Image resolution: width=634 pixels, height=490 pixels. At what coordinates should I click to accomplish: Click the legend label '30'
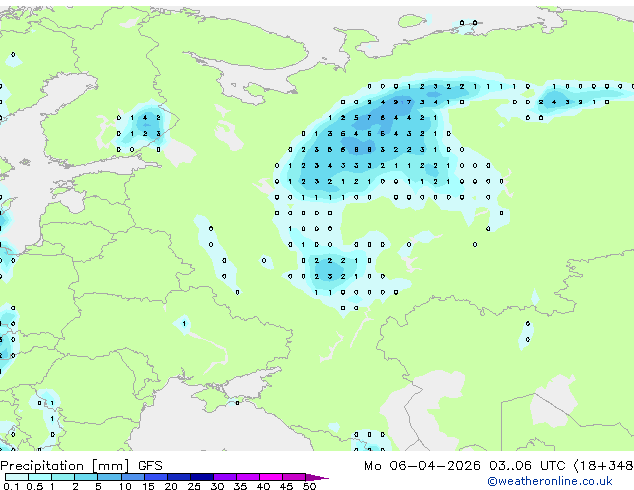[217, 486]
